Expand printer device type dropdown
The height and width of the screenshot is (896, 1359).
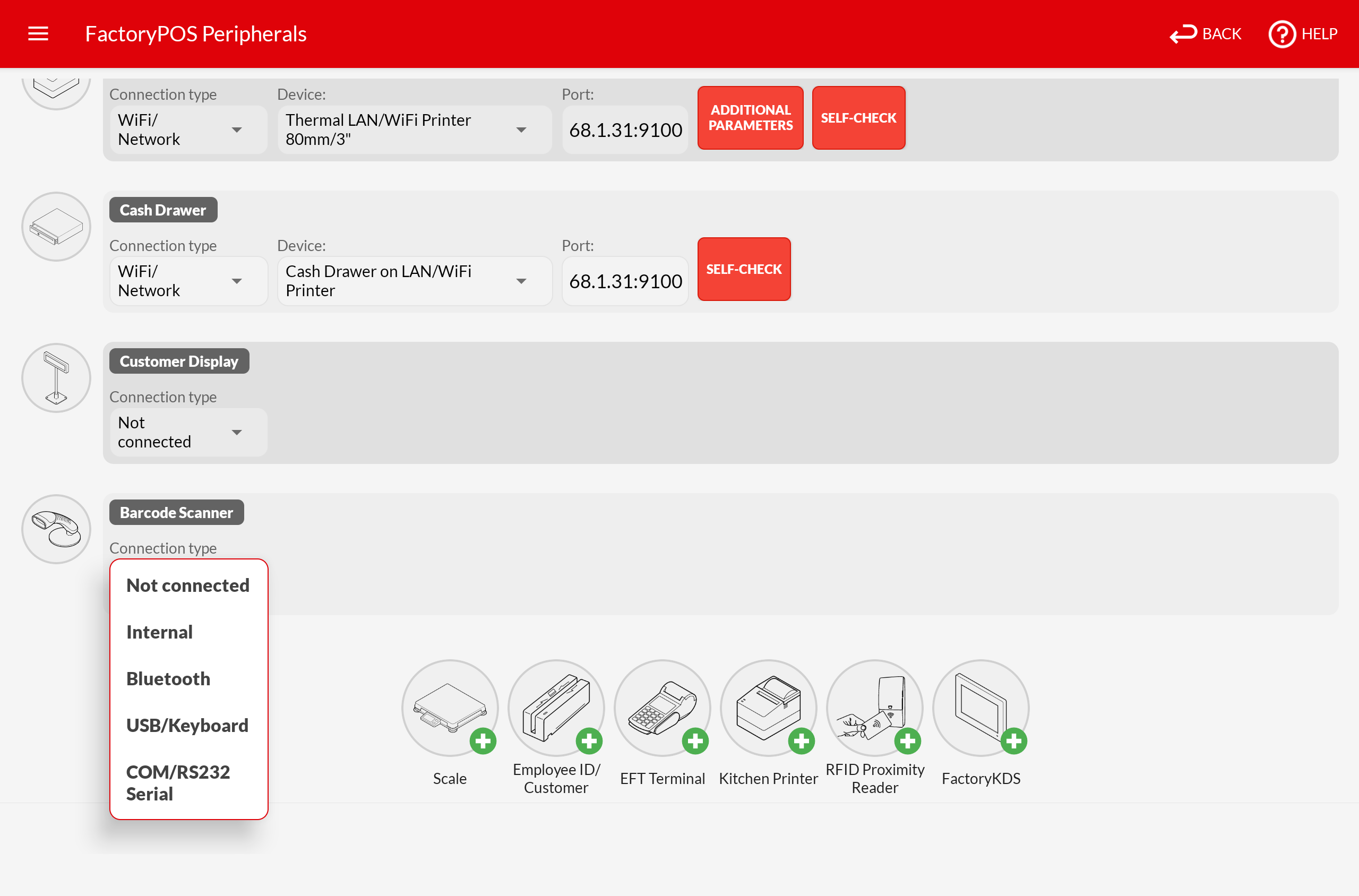(414, 130)
